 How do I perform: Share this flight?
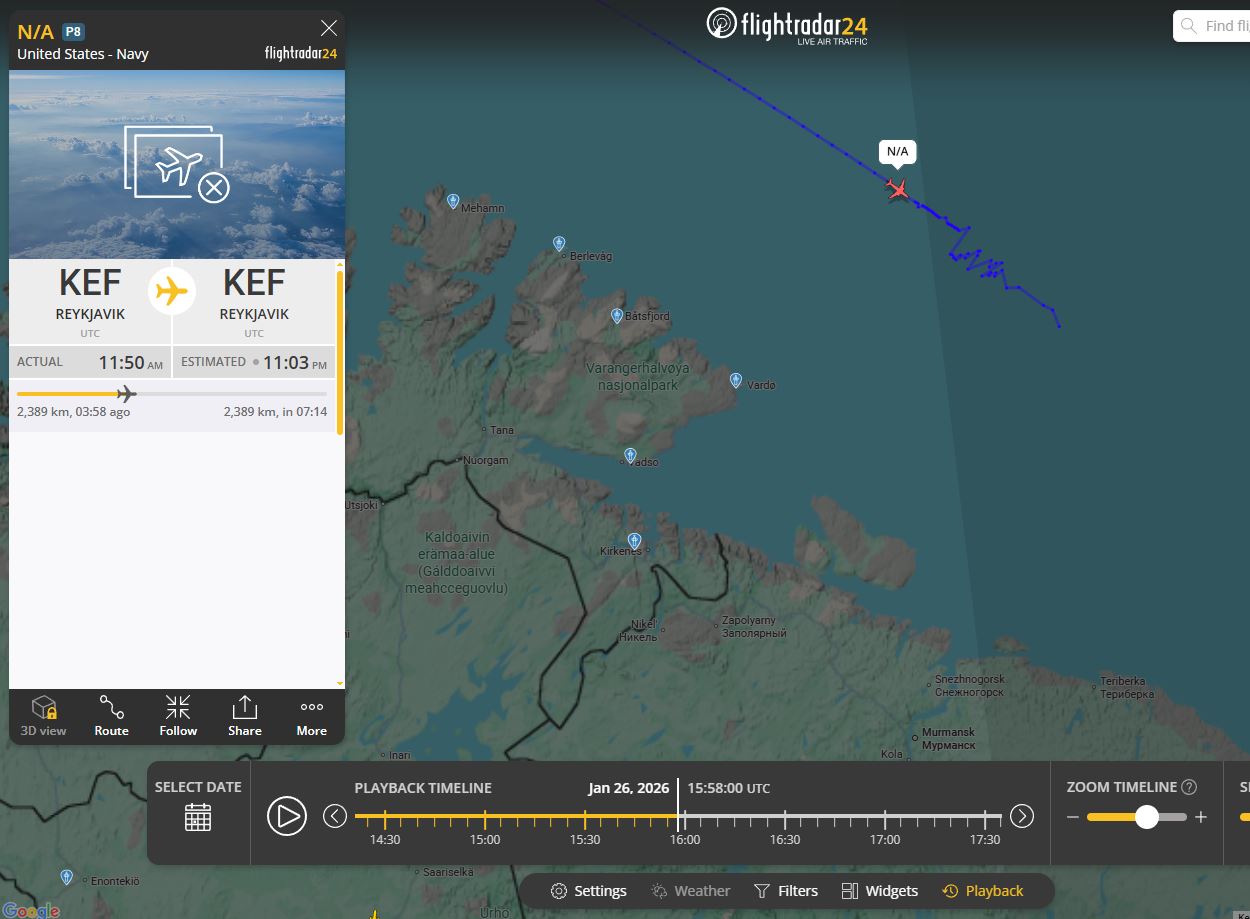(245, 716)
